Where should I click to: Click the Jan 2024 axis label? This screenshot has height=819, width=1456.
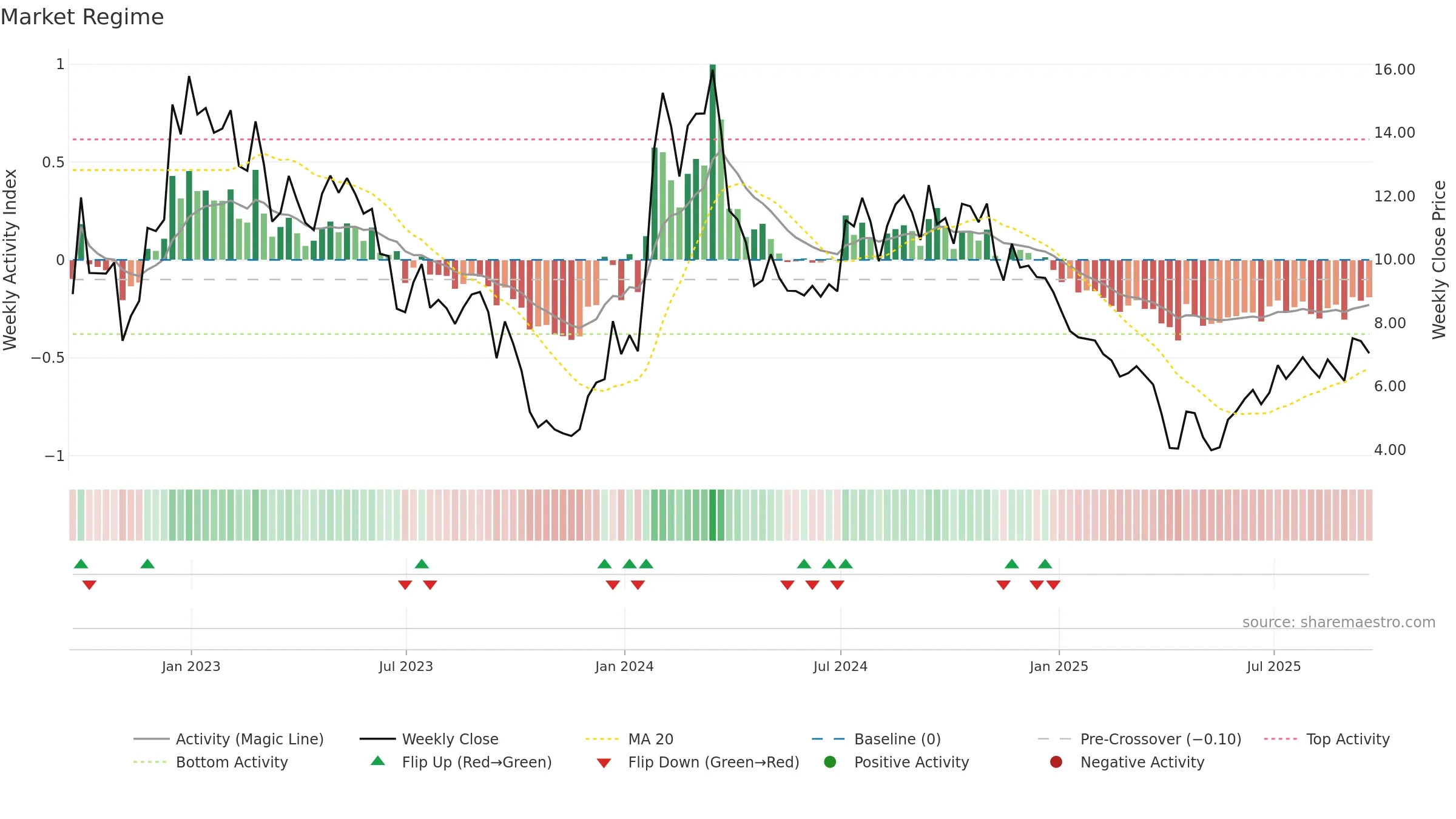624,667
